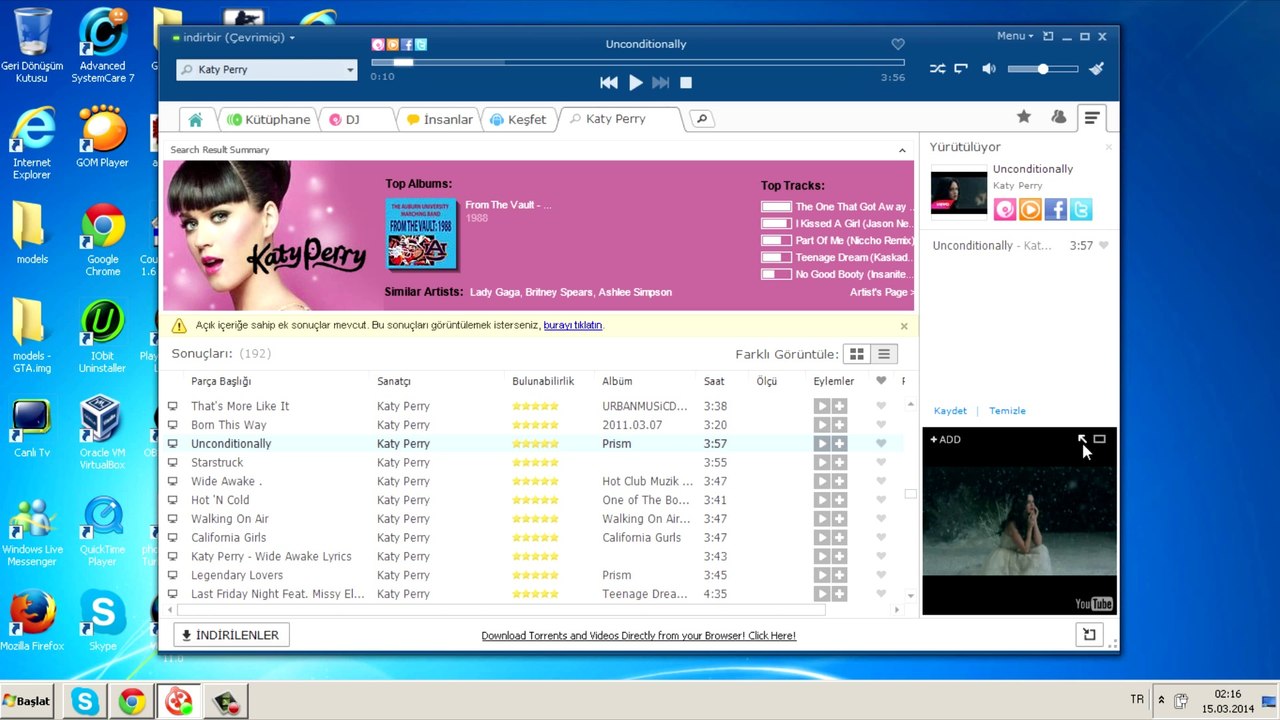Share playing song on Twitter in Yürütülüyor panel
1280x720 pixels.
(1080, 209)
